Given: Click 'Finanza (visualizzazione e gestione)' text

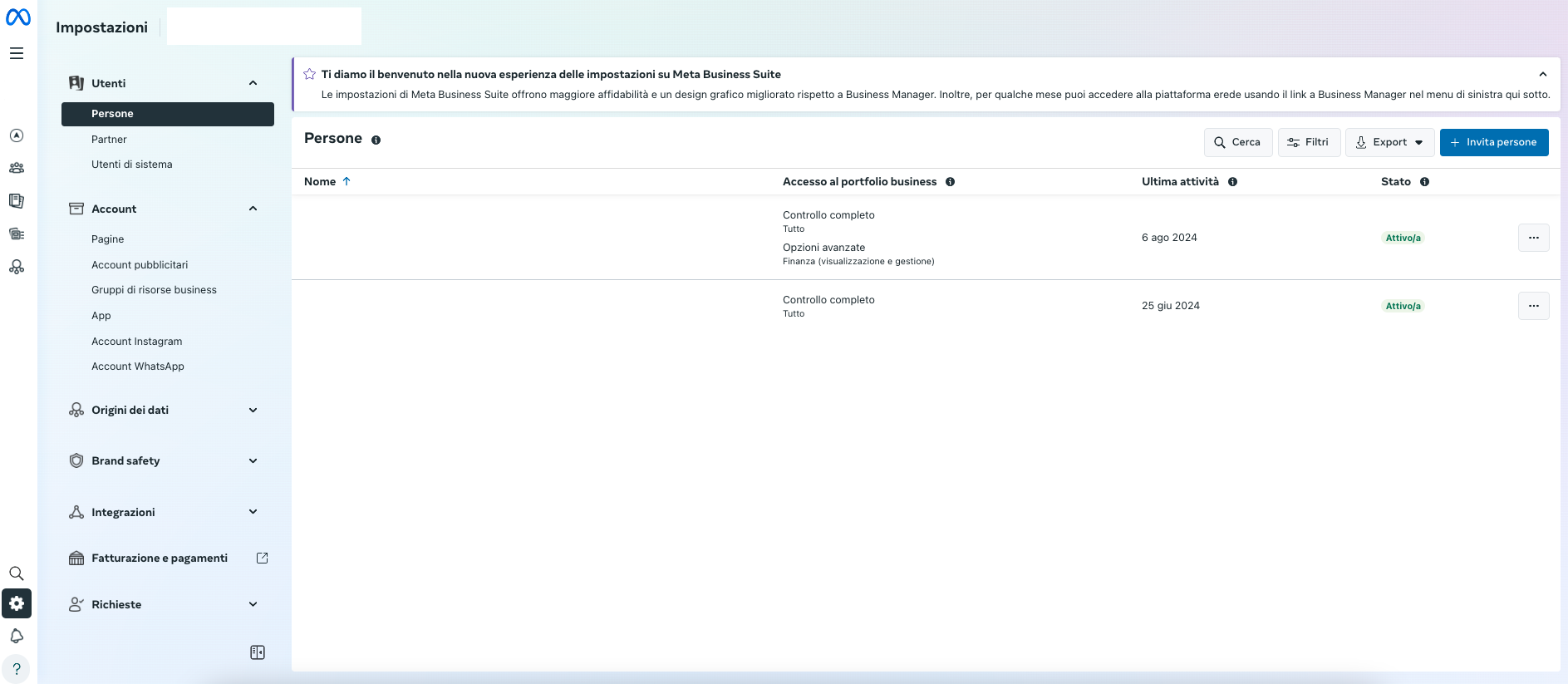Looking at the screenshot, I should tap(858, 262).
